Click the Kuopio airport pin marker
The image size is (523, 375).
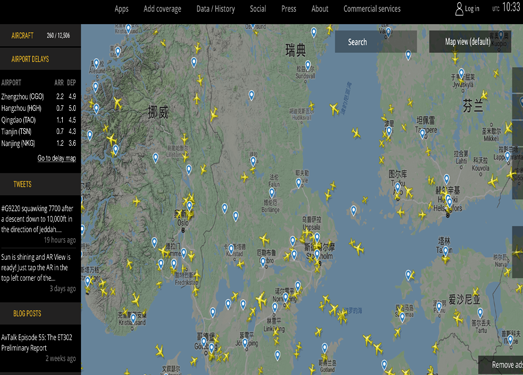tap(501, 35)
